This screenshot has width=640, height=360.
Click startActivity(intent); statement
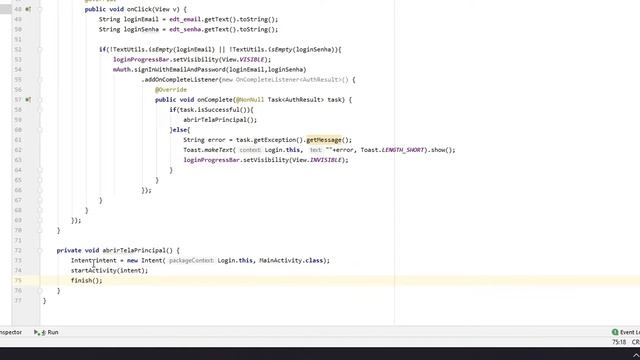coord(109,271)
